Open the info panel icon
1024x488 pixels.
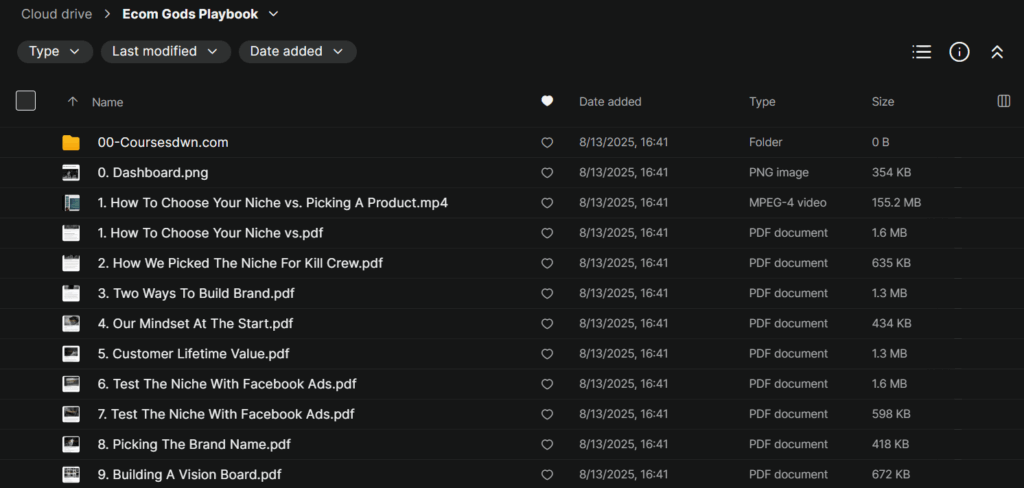(959, 52)
